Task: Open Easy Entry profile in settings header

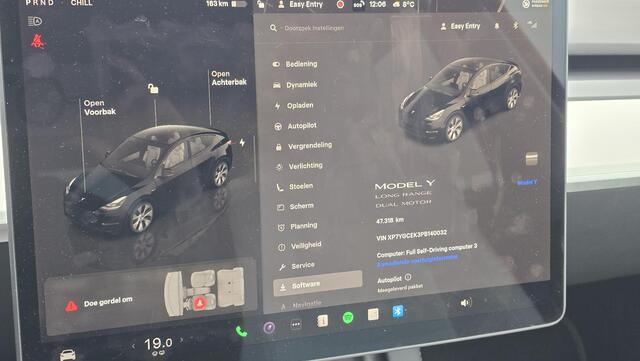Action: coord(460,26)
